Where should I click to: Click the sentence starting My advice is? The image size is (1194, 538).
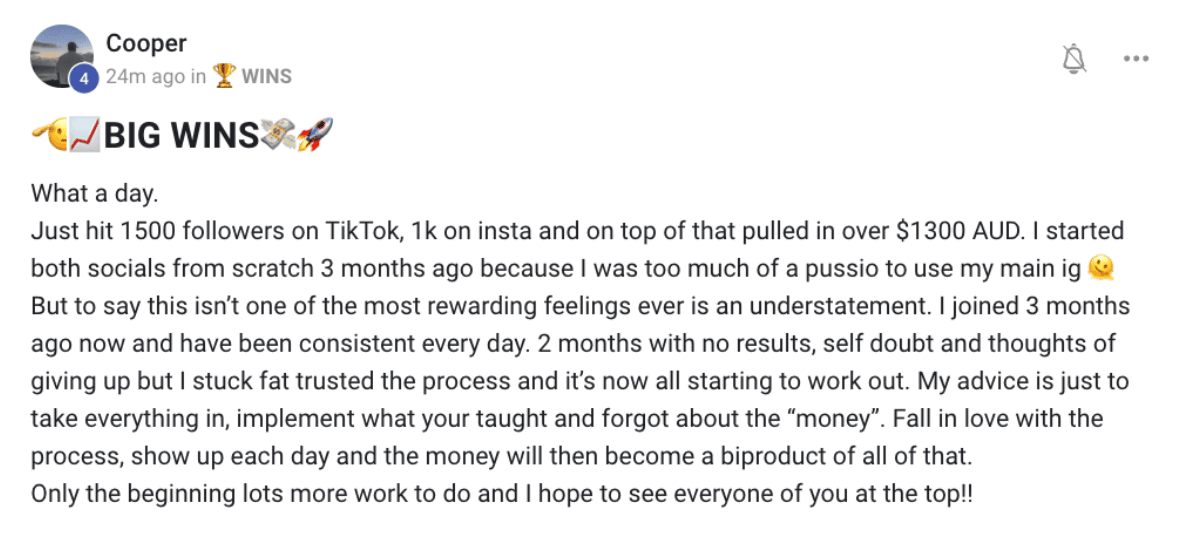point(578,400)
